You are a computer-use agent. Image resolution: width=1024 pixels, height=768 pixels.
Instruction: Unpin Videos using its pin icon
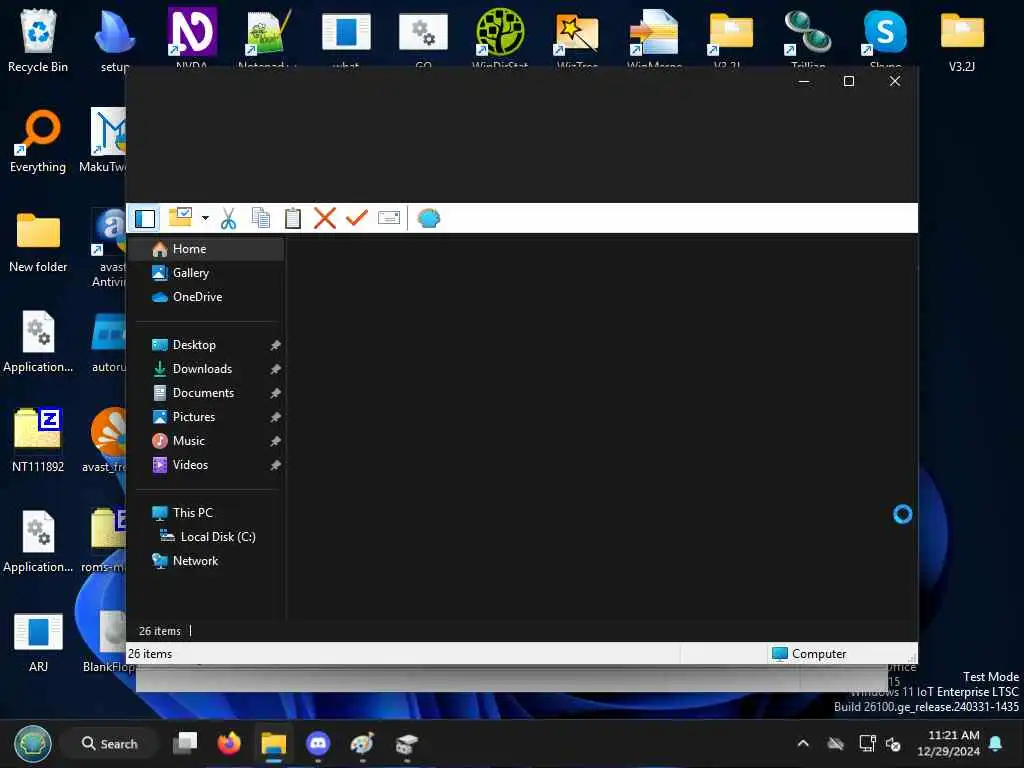coord(276,466)
